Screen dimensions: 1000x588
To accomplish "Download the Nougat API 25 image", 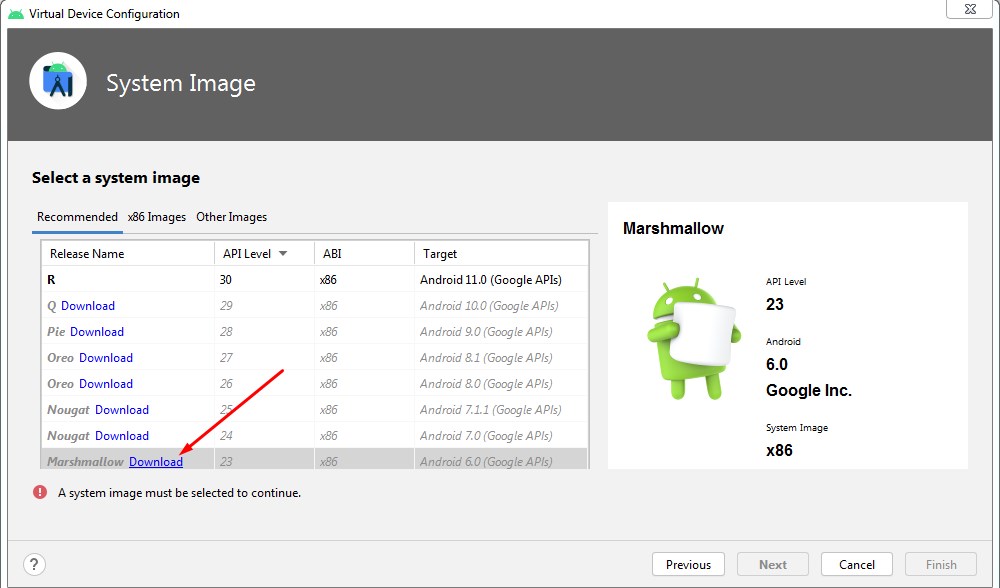I will point(122,410).
